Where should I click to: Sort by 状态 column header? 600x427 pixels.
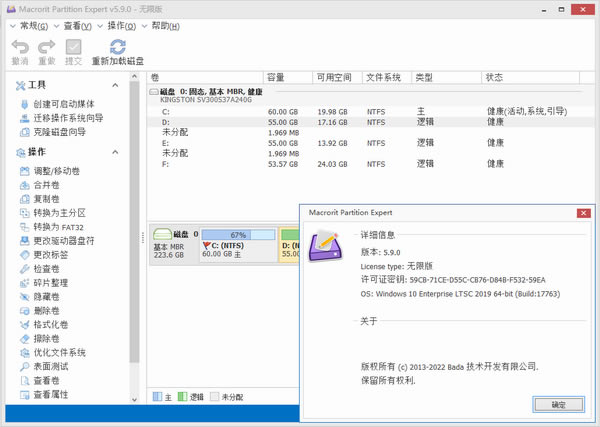530,78
